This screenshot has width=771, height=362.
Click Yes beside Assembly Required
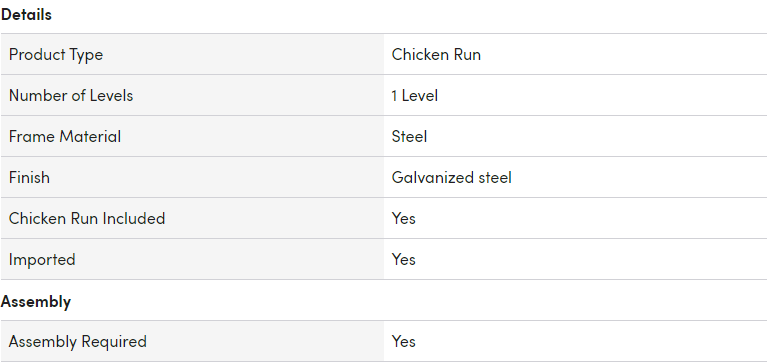coord(404,341)
